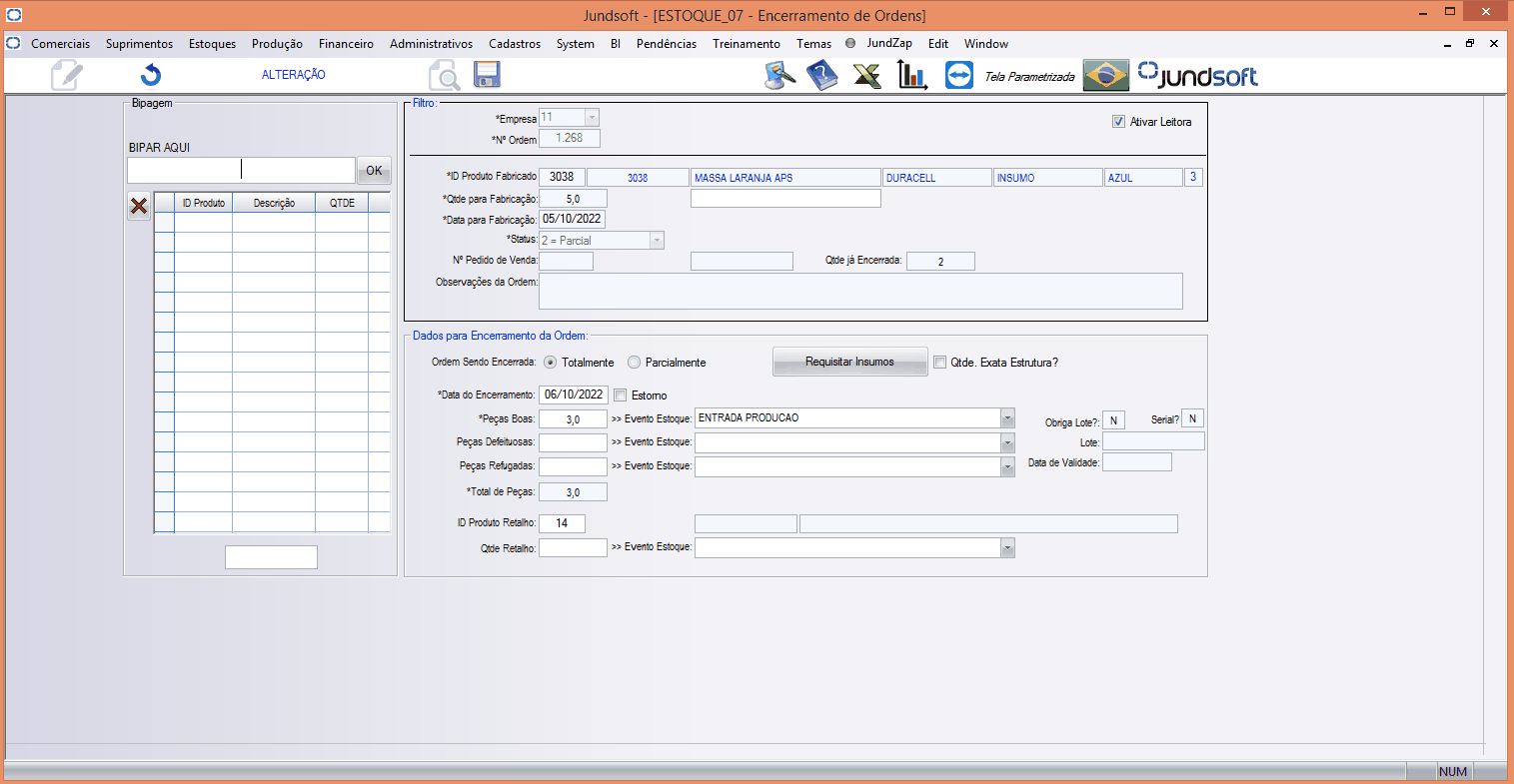1514x784 pixels.
Task: Click the Jundsoft logo
Action: click(x=1197, y=76)
